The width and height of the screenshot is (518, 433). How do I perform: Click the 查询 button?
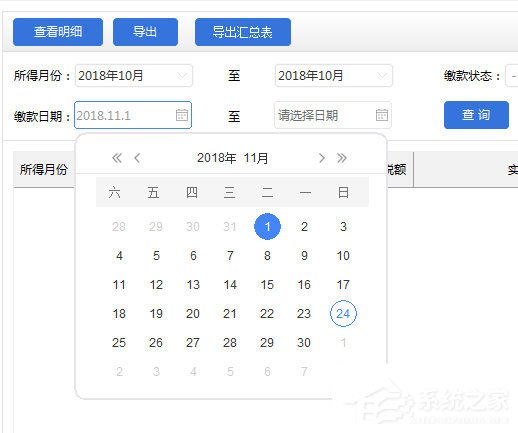click(x=476, y=115)
